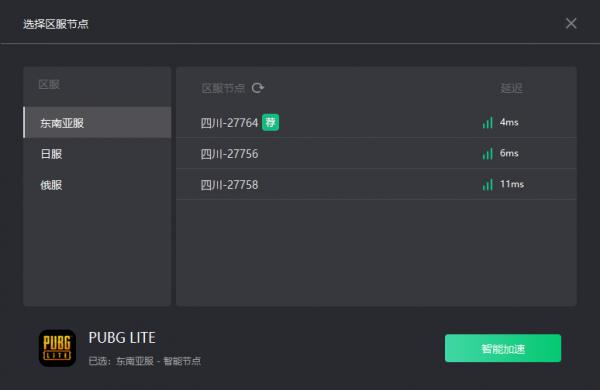Viewport: 600px width, 390px height.
Task: Refresh the server node list
Action: (258, 88)
